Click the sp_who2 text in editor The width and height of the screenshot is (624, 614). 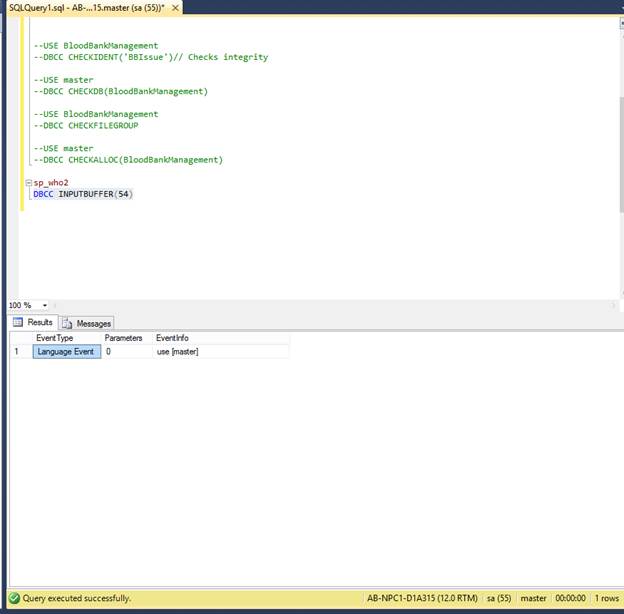(51, 183)
